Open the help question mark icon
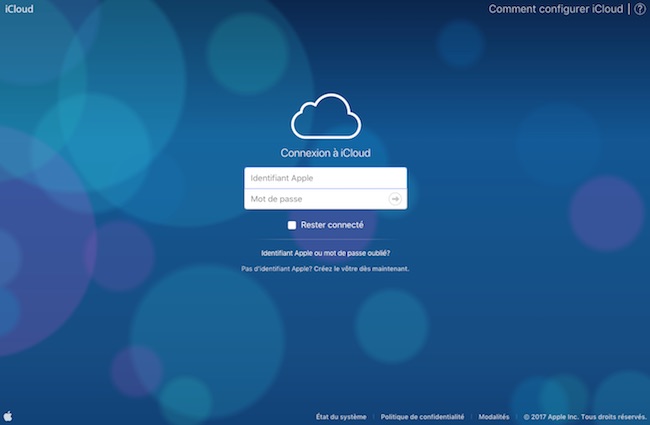The height and width of the screenshot is (425, 650). click(x=640, y=9)
